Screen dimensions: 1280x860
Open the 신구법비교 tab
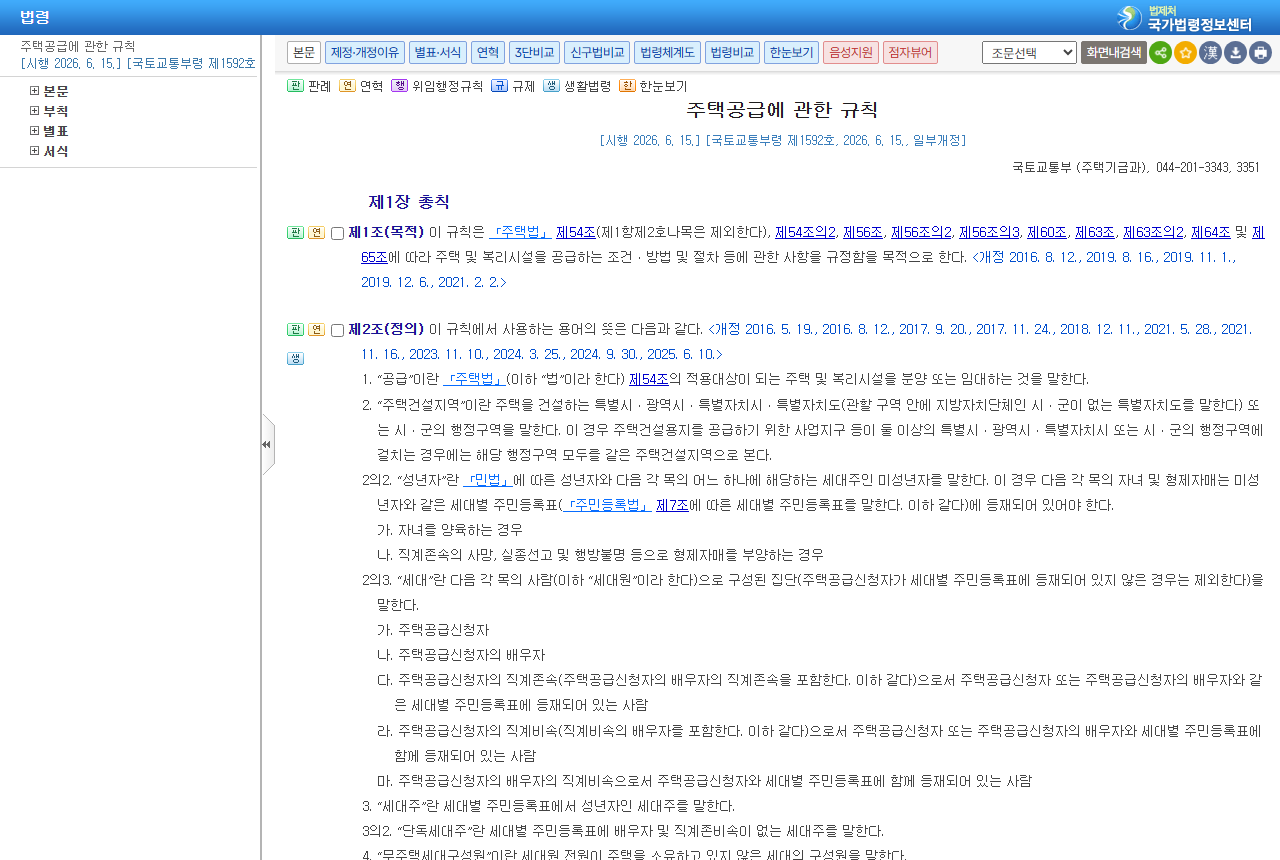597,53
